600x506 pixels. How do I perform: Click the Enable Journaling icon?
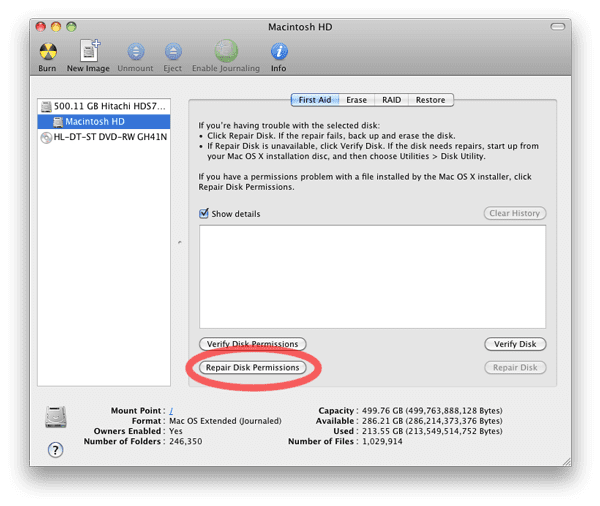click(226, 51)
